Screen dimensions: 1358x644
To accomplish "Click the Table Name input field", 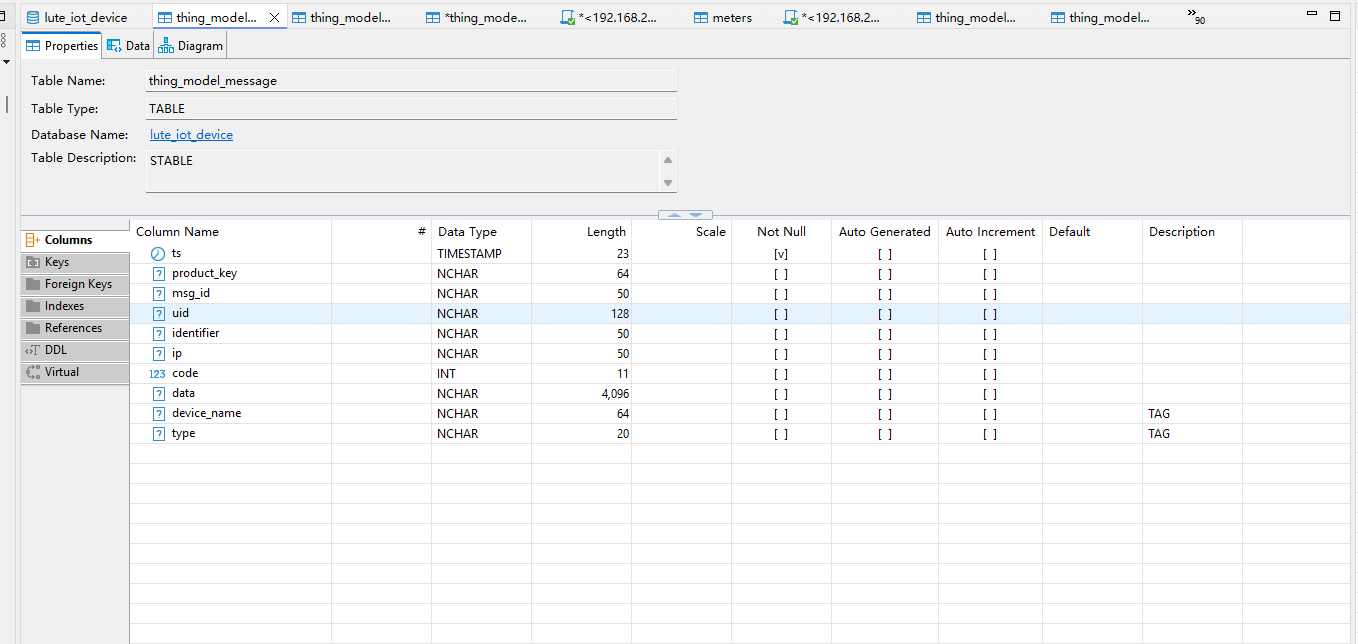I will [410, 81].
